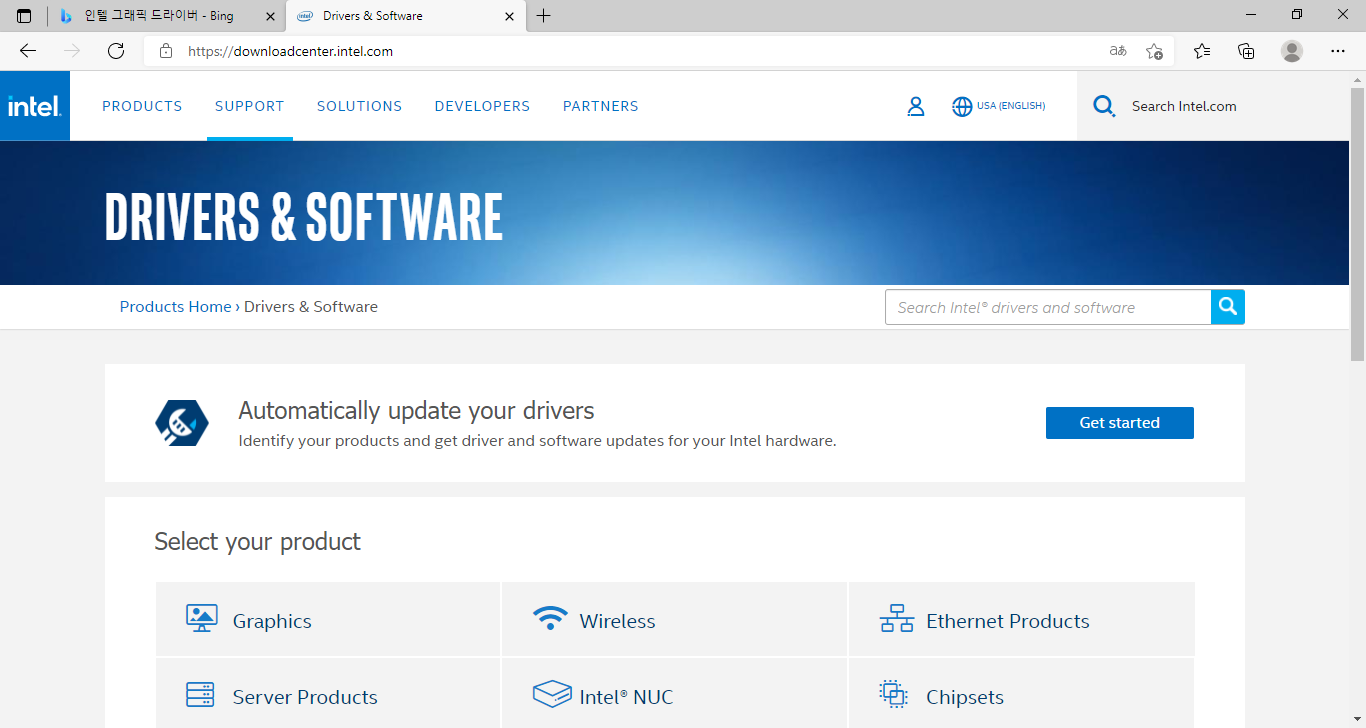
Task: Follow the Products Home breadcrumb link
Action: pos(175,307)
